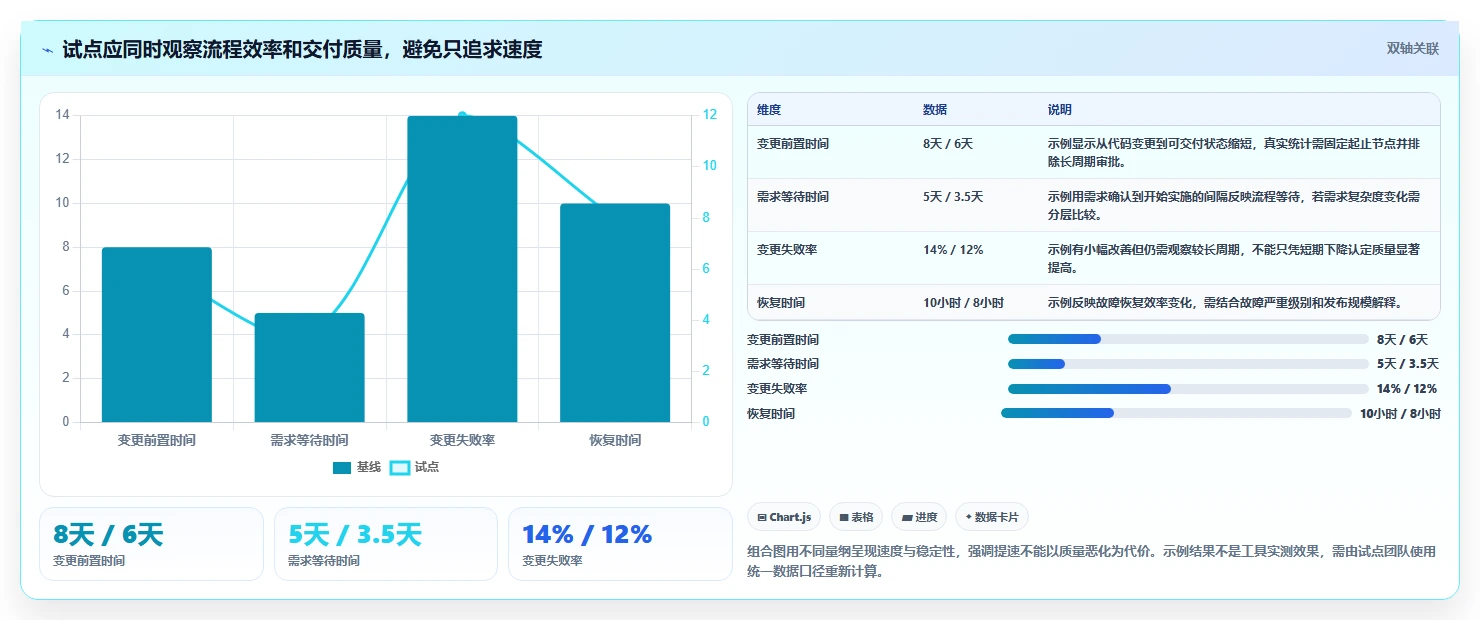Click the 双轴关联 badge in the header

pos(1412,48)
